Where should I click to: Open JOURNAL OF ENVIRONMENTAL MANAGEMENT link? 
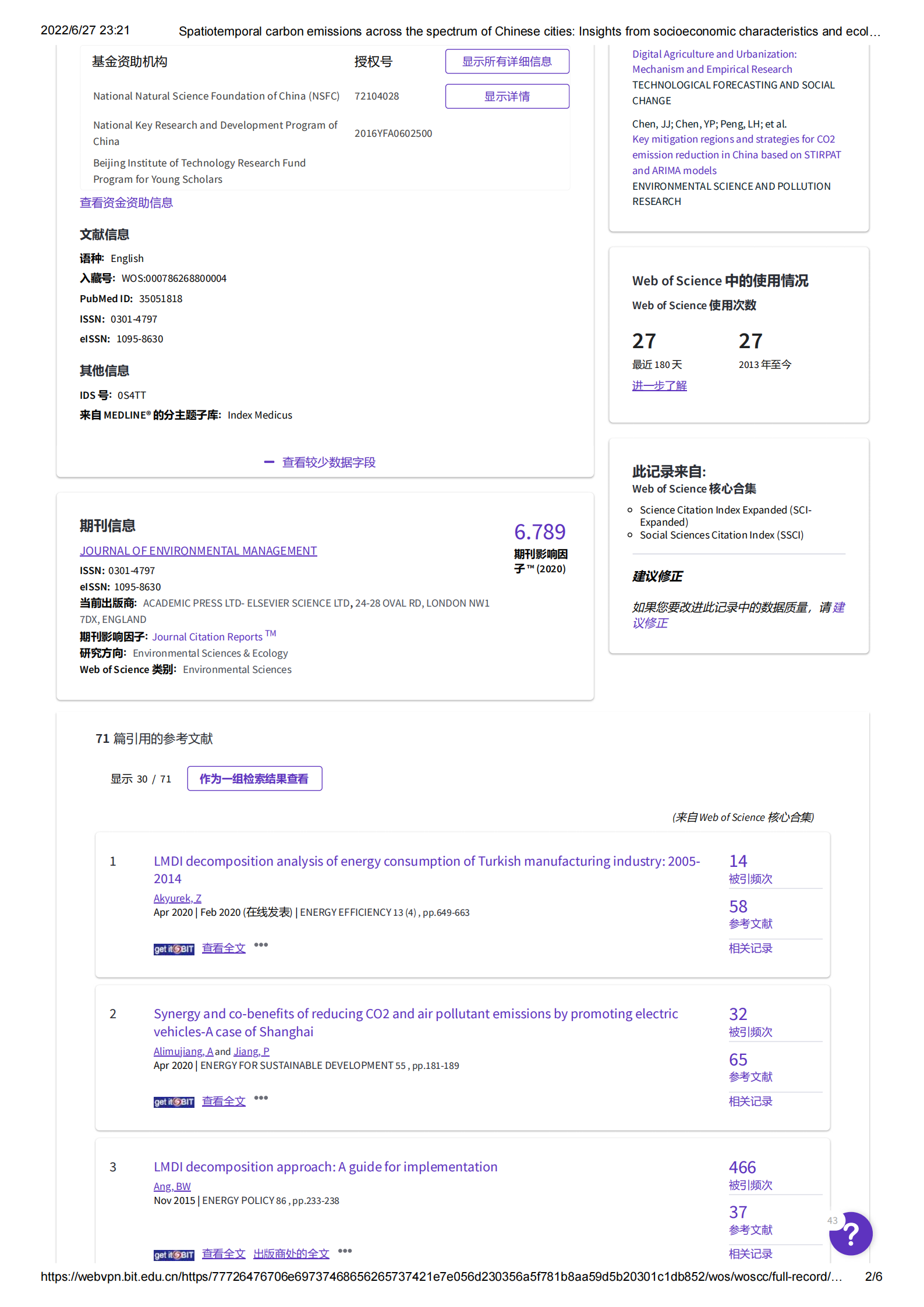click(x=198, y=551)
